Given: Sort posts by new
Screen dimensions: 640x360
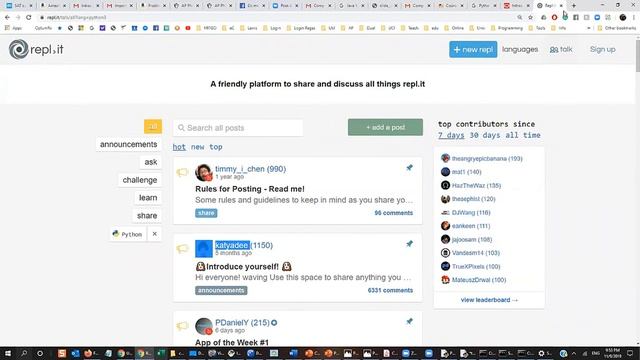Looking at the screenshot, I should click(x=198, y=147).
